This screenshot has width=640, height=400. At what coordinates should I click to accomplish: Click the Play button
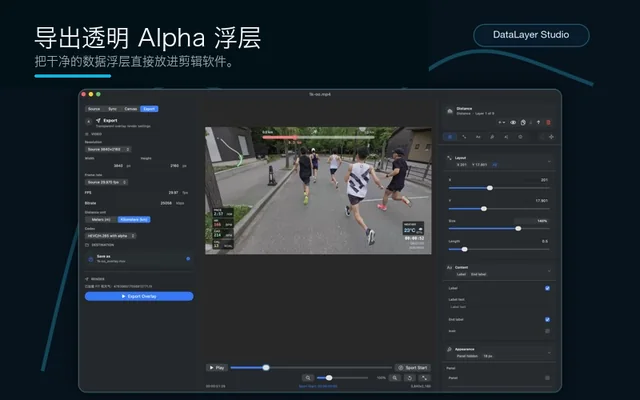[217, 368]
